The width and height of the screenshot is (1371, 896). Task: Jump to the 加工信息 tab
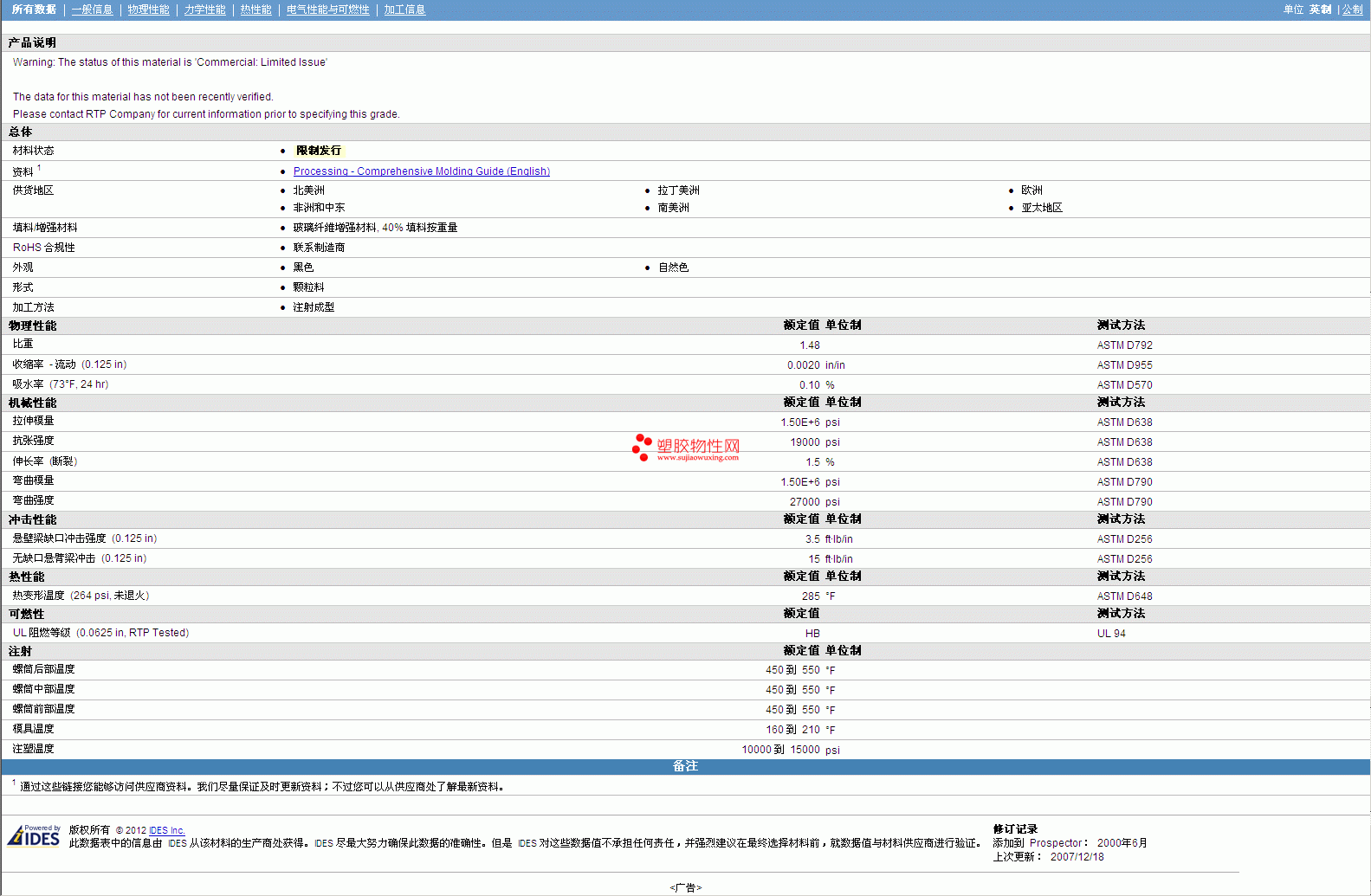click(x=404, y=10)
